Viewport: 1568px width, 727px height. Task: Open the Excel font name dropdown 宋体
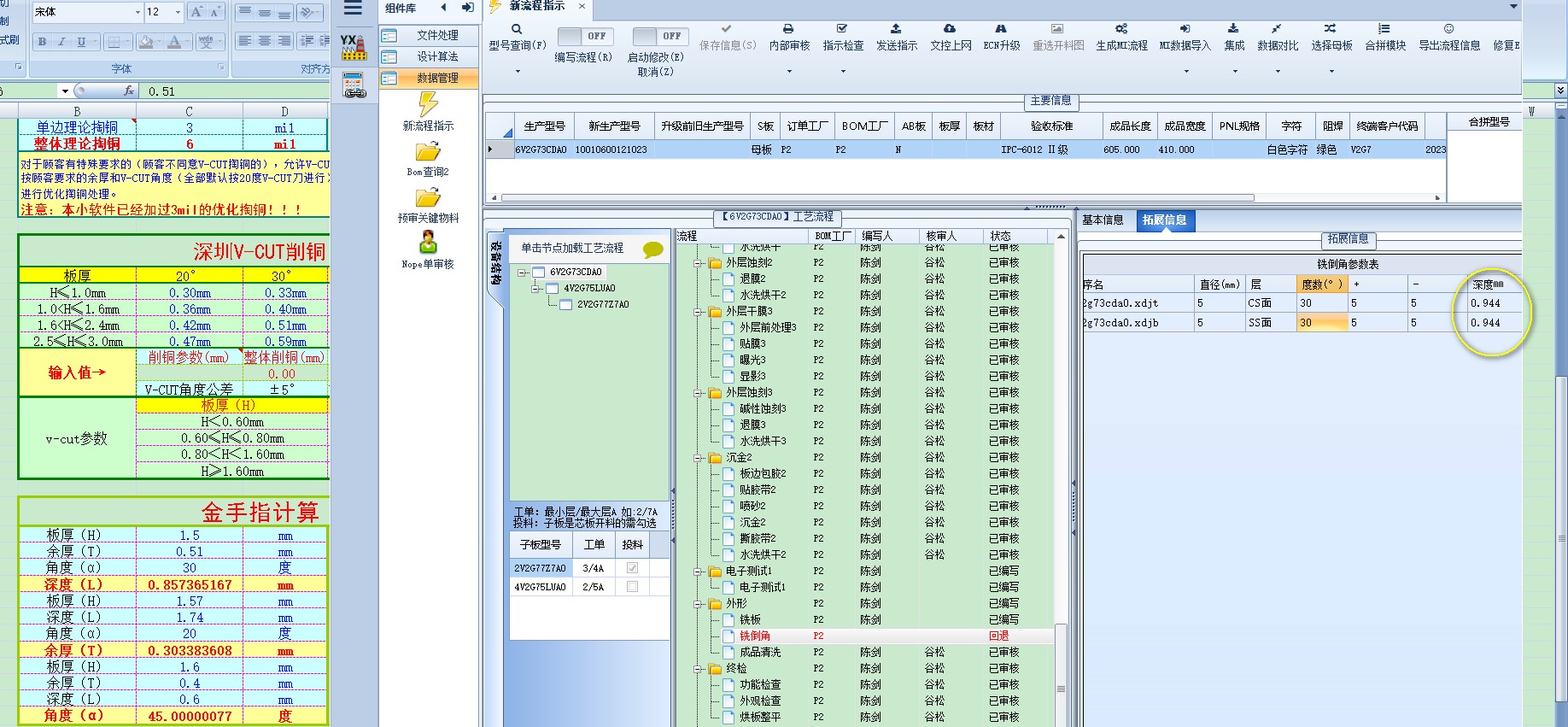click(x=137, y=12)
